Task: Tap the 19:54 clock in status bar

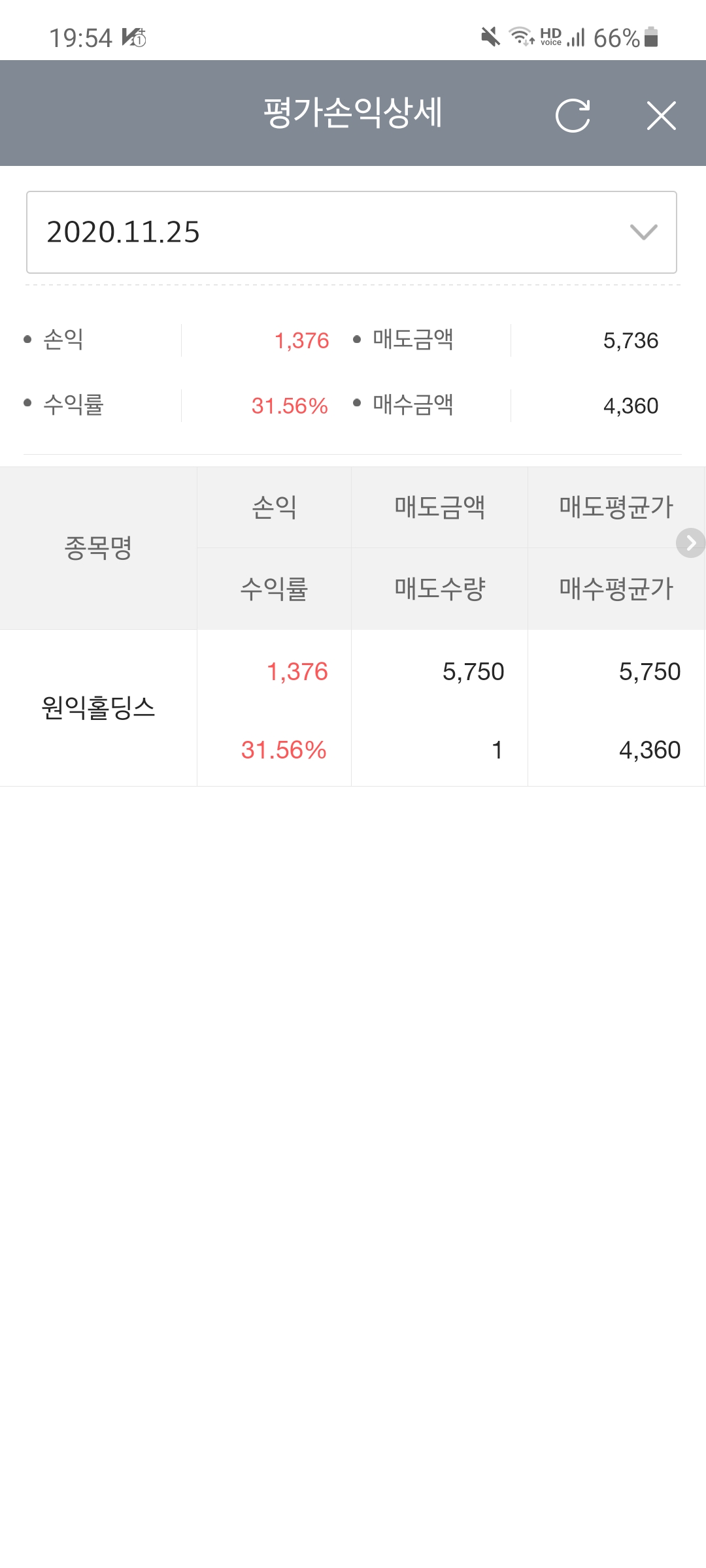Action: pyautogui.click(x=80, y=38)
